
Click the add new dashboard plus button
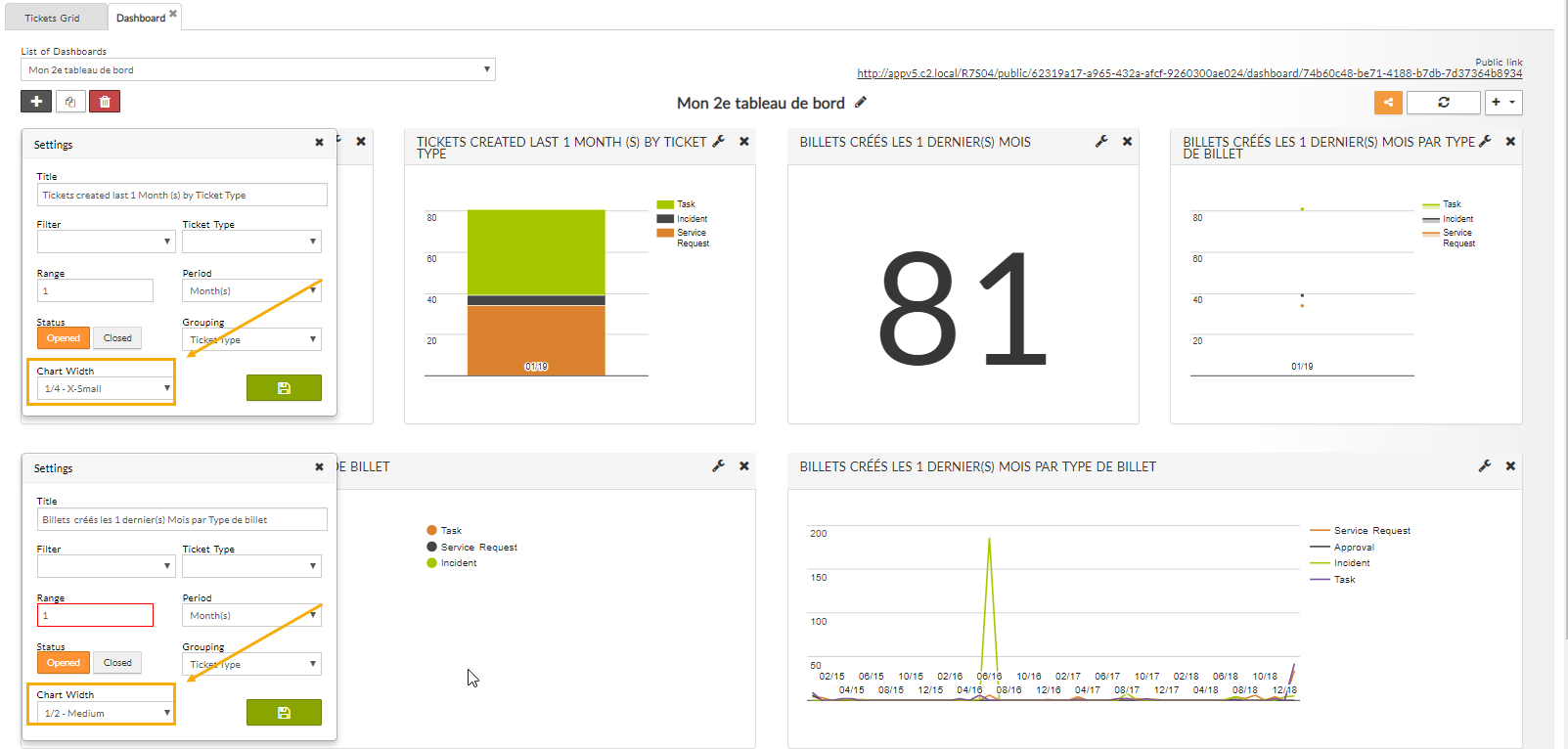[x=36, y=102]
